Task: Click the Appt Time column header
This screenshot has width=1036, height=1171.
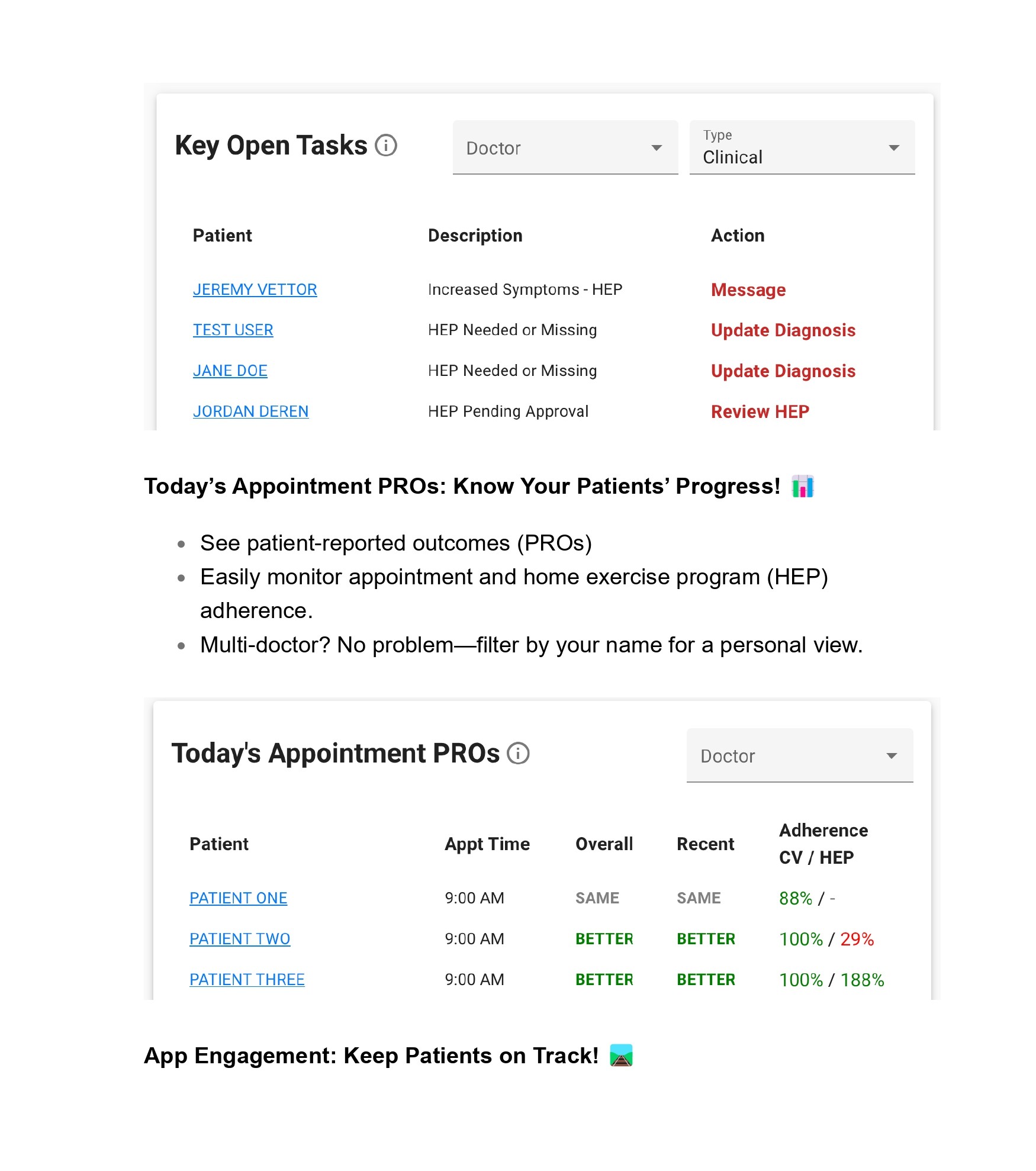Action: pos(487,844)
